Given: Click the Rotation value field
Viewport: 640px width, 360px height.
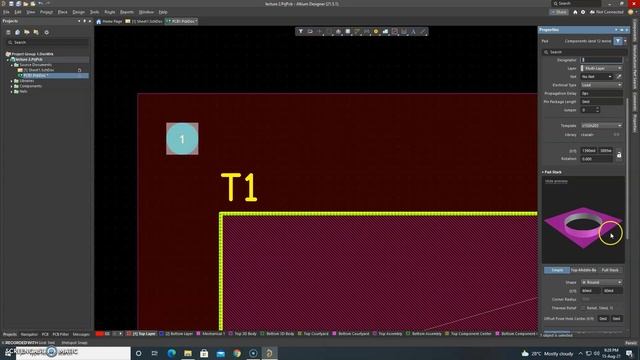Looking at the screenshot, I should [x=596, y=159].
